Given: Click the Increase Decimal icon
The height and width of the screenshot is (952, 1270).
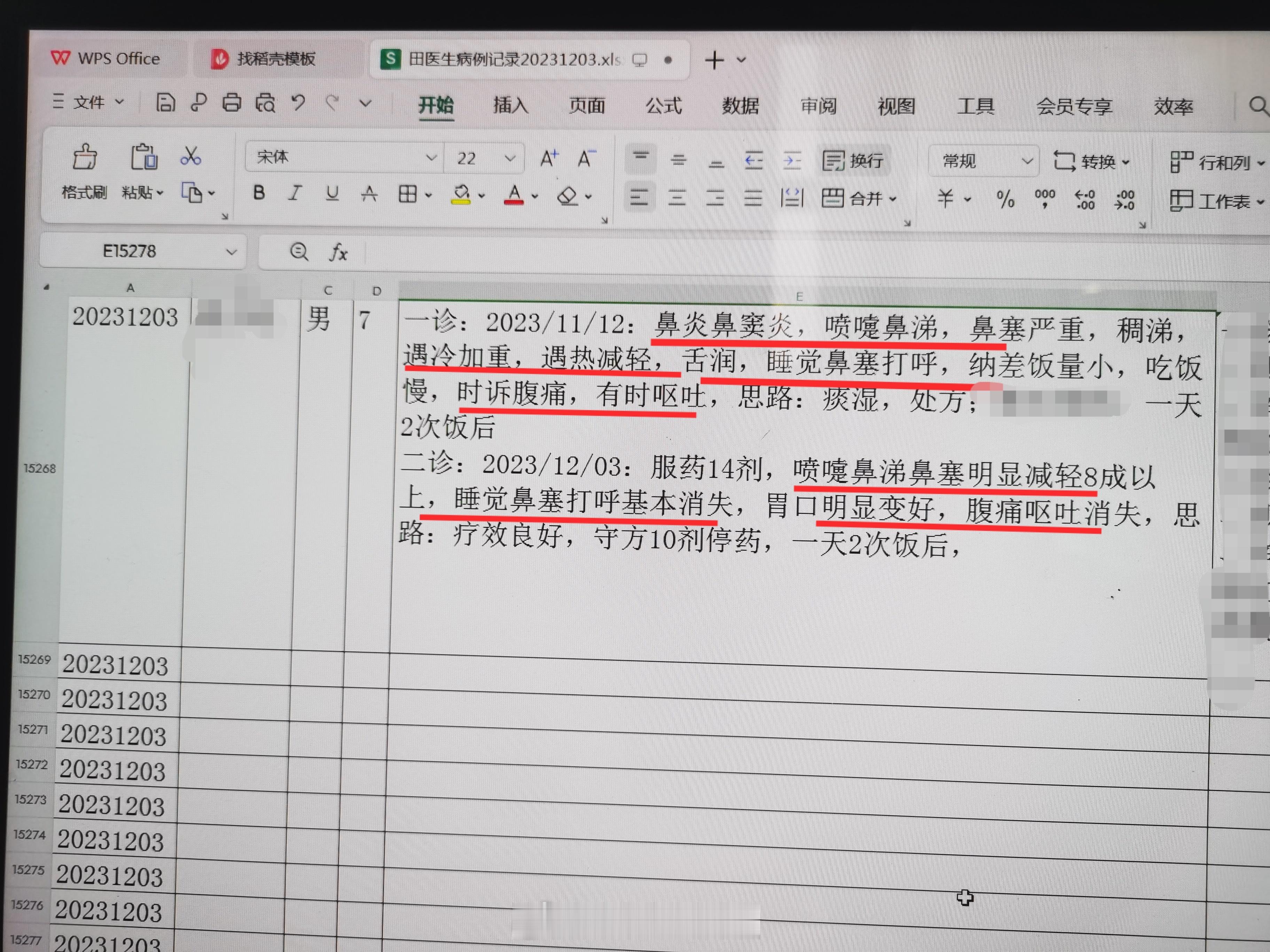Looking at the screenshot, I should point(1085,200).
